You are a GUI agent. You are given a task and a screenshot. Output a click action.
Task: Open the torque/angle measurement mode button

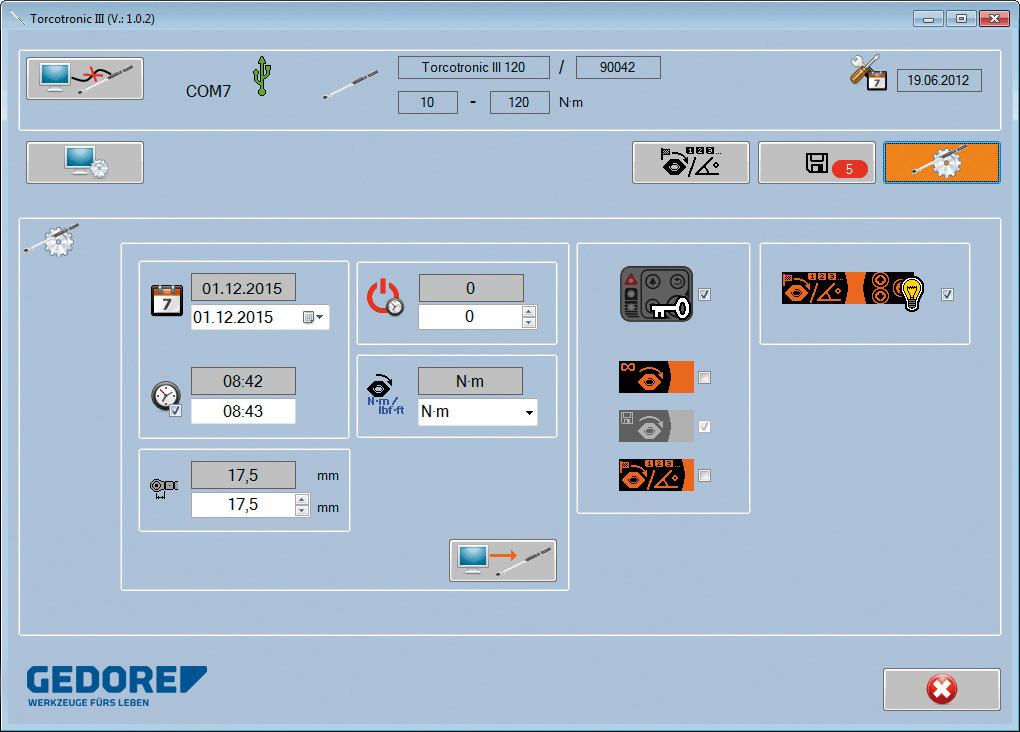(x=690, y=163)
